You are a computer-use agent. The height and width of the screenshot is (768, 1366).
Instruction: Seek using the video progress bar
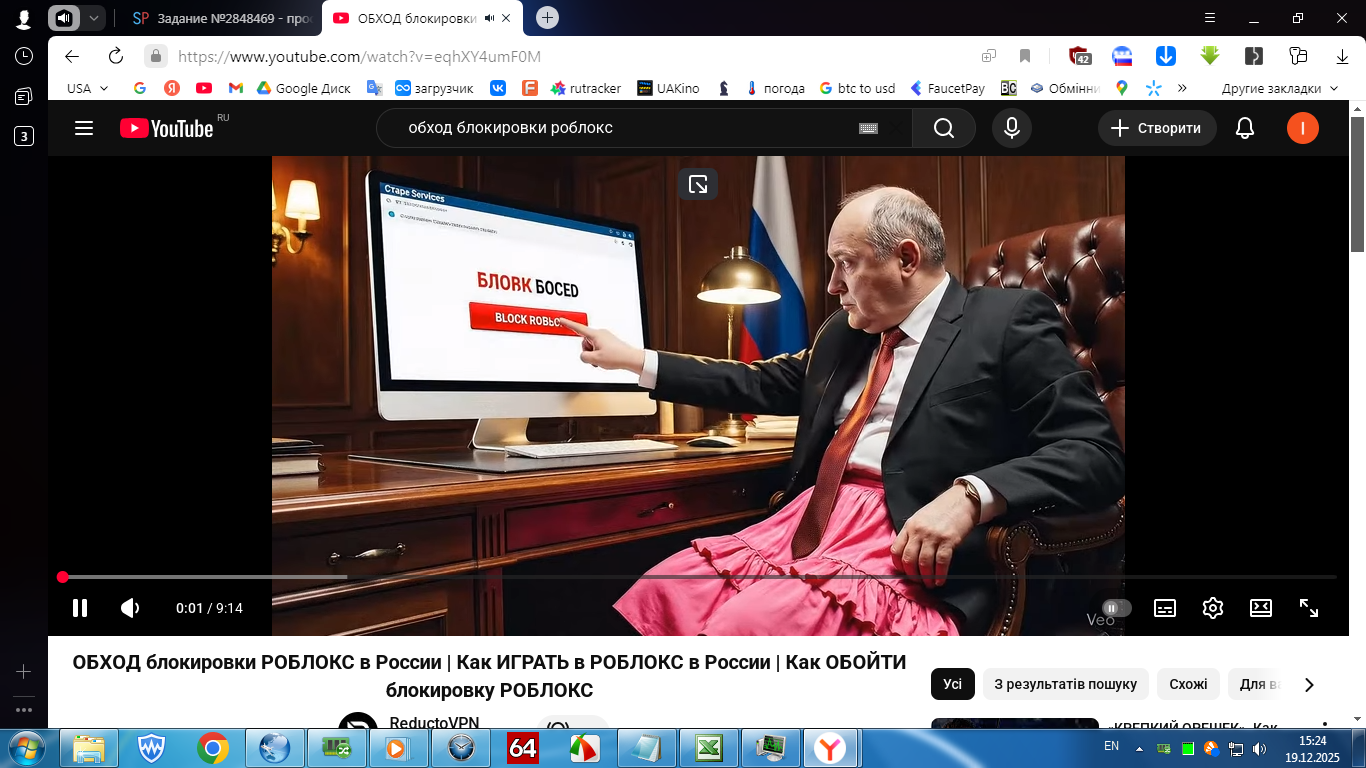tap(697, 577)
